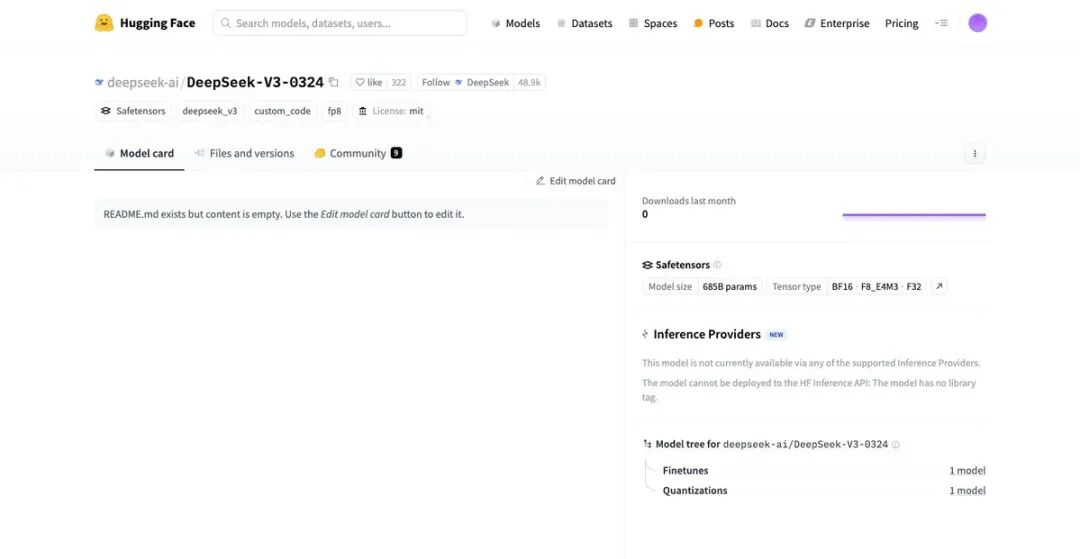Open the three-dot more options menu
The width and height of the screenshot is (1080, 559).
click(x=975, y=154)
